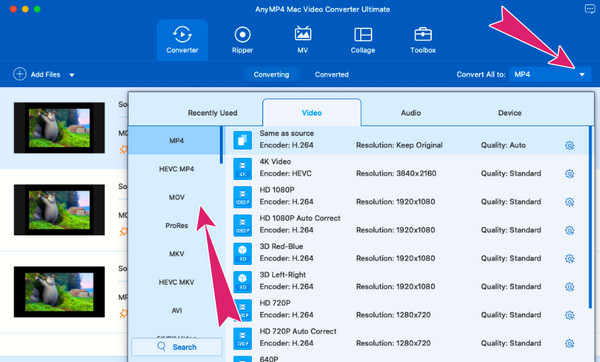Expand the Add Files dropdown arrow

(x=72, y=75)
